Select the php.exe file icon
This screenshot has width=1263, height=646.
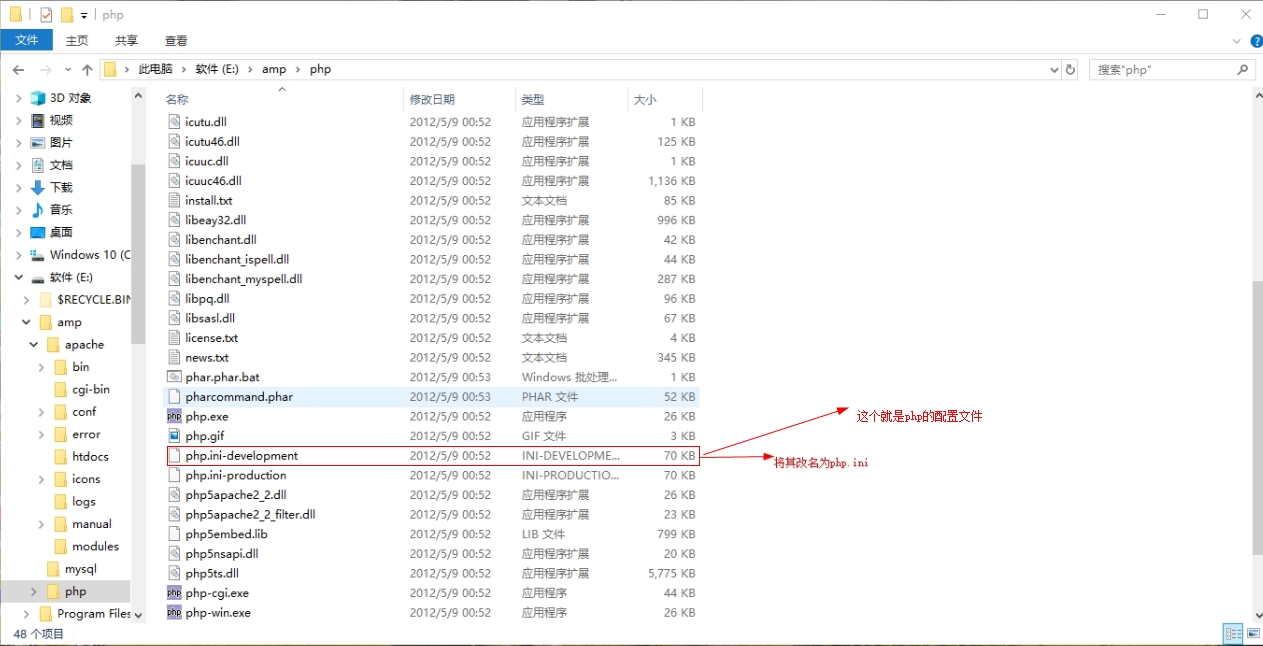[174, 416]
